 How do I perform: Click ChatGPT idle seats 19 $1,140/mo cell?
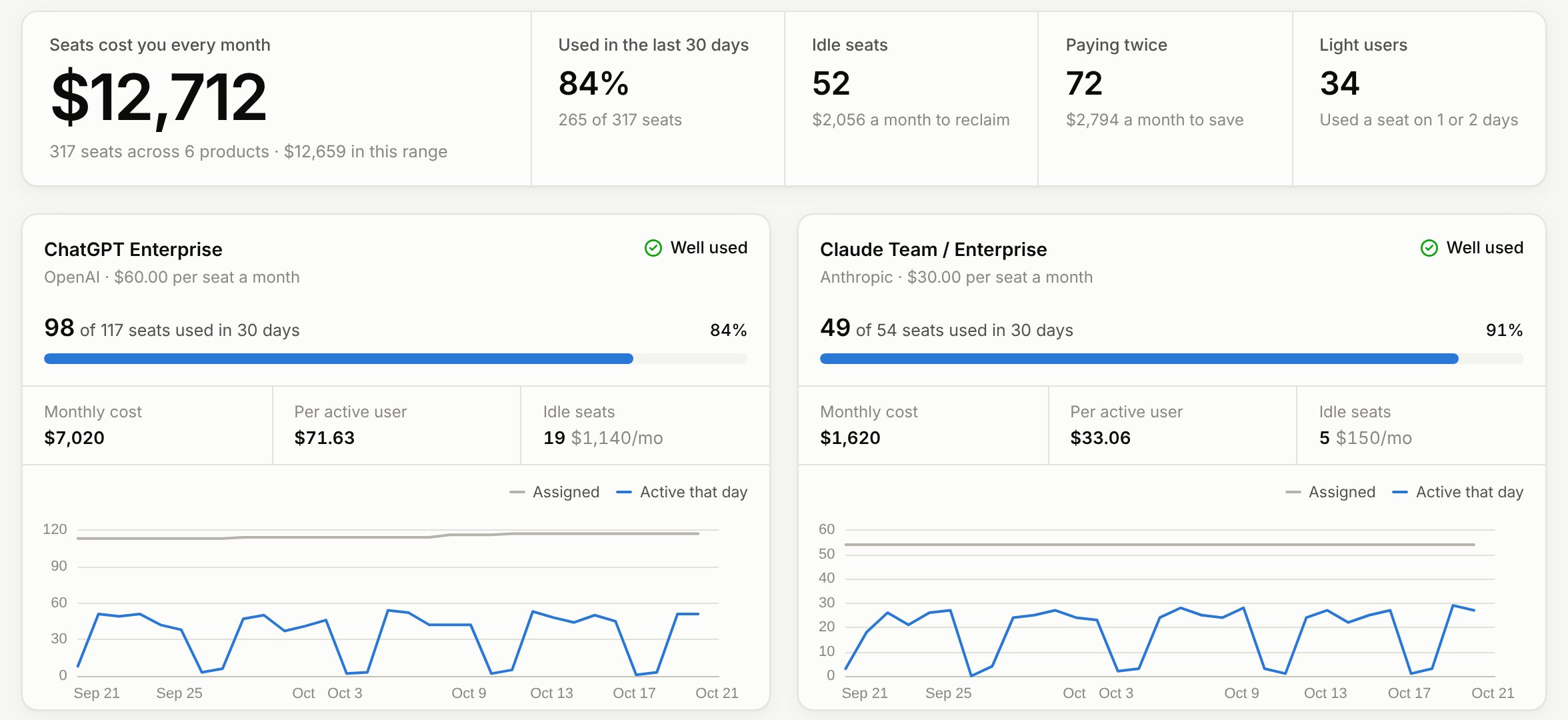[645, 425]
